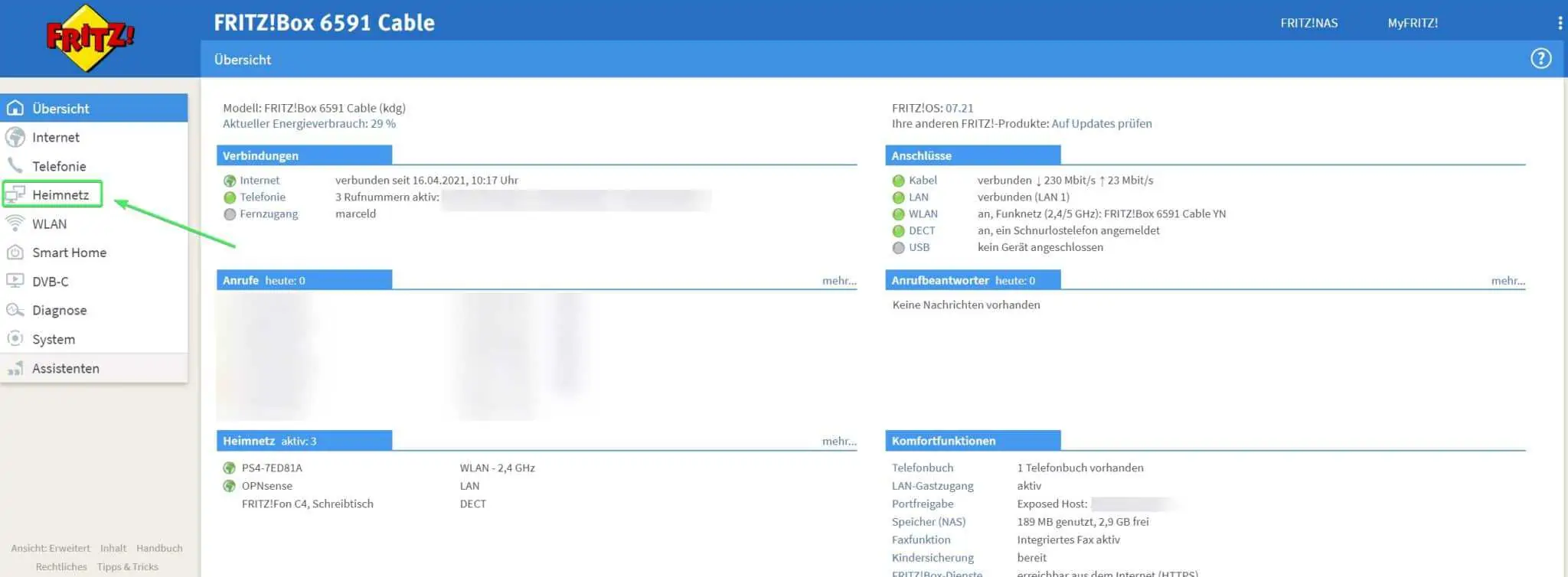Open the Komfortfunktionen section header
Image resolution: width=1568 pixels, height=577 pixels.
(x=973, y=441)
